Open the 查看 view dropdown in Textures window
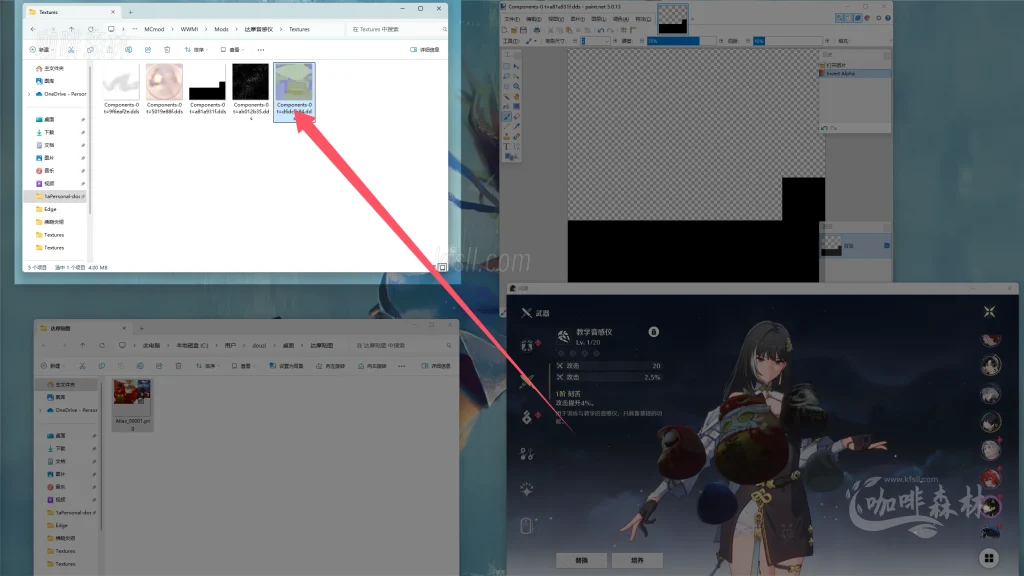 (234, 49)
